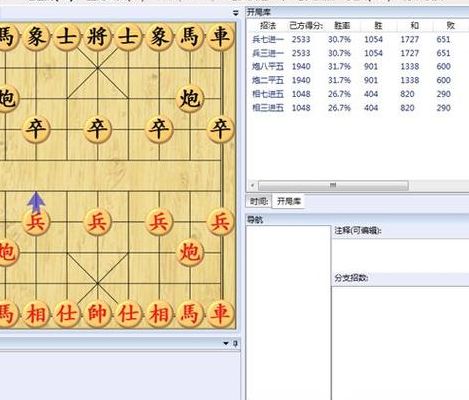Switch to the 时间 tab
This screenshot has width=469, height=400.
pyautogui.click(x=259, y=201)
